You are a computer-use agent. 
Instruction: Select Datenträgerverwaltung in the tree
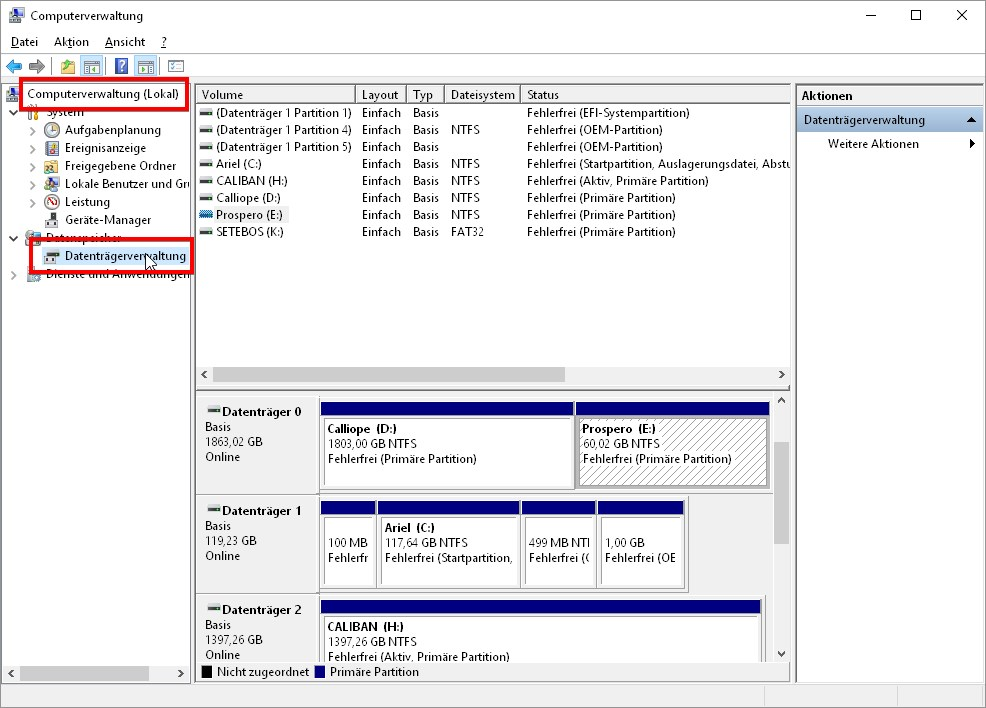pyautogui.click(x=125, y=256)
